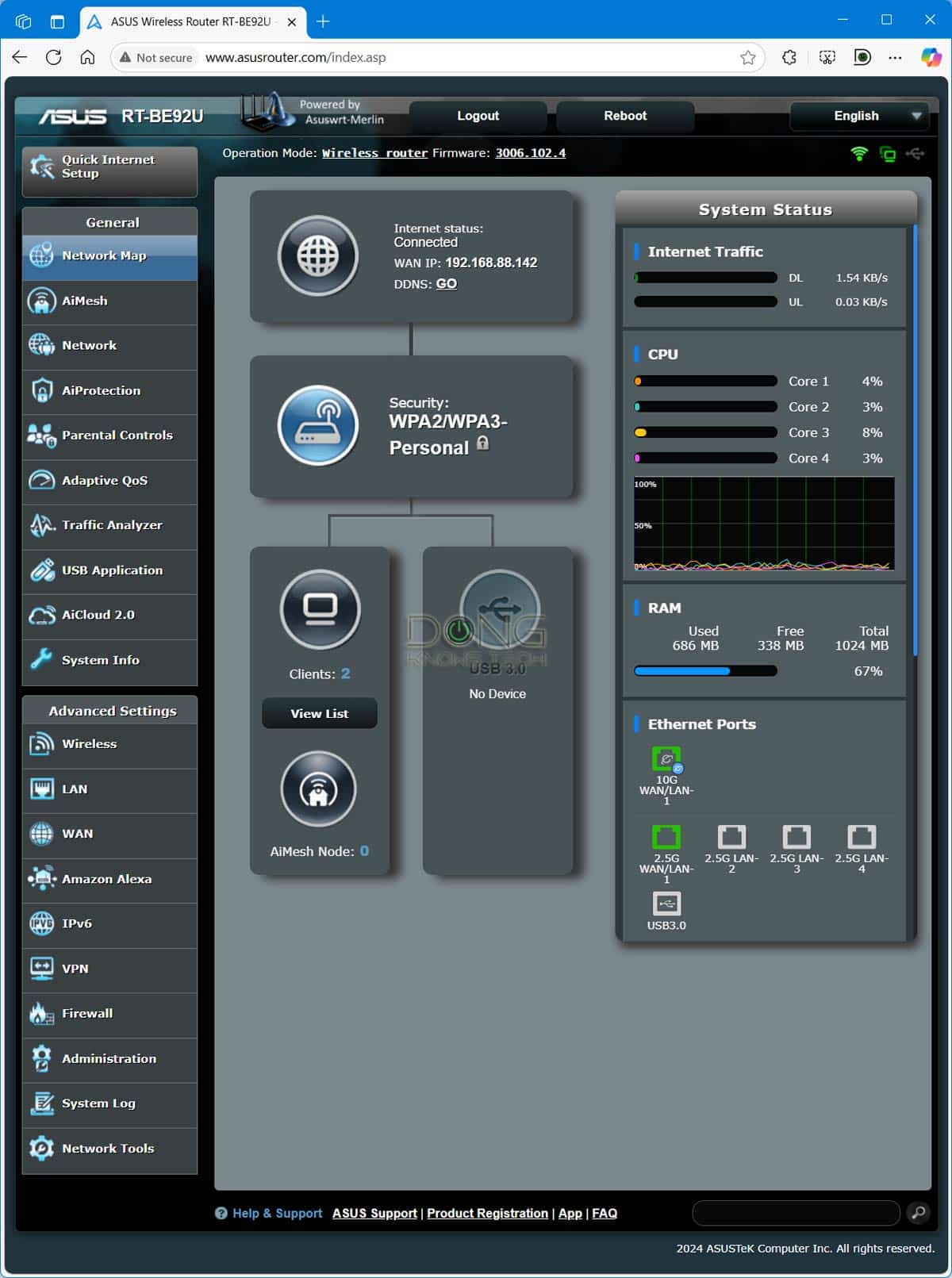Refresh the browser page
Screen dimensions: 952x1278
coord(53,57)
